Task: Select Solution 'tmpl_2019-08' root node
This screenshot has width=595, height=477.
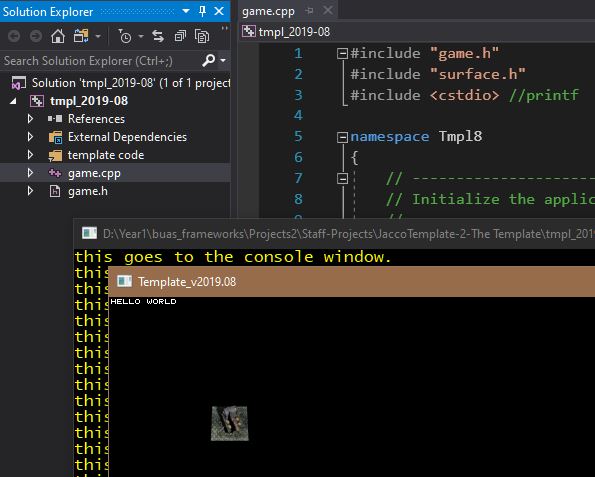Action: 121,83
